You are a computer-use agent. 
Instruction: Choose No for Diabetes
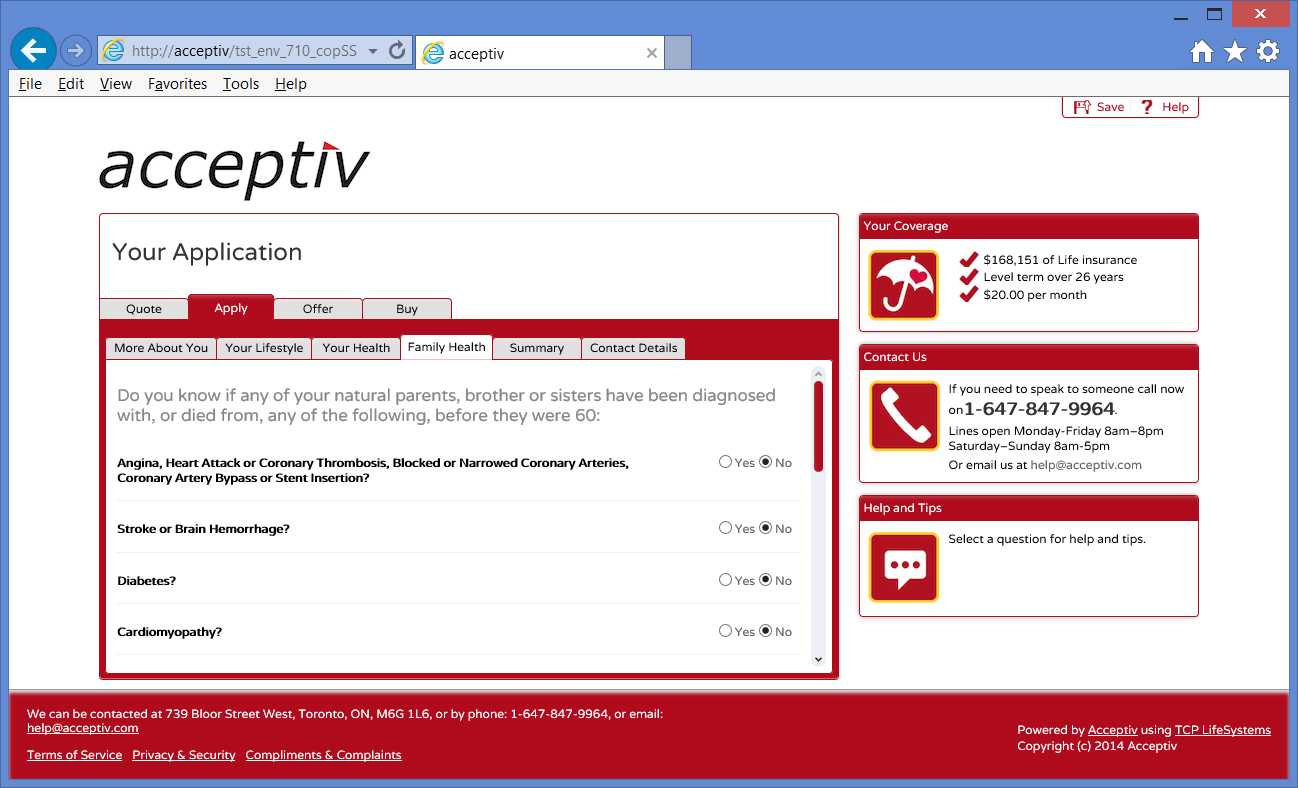(766, 580)
